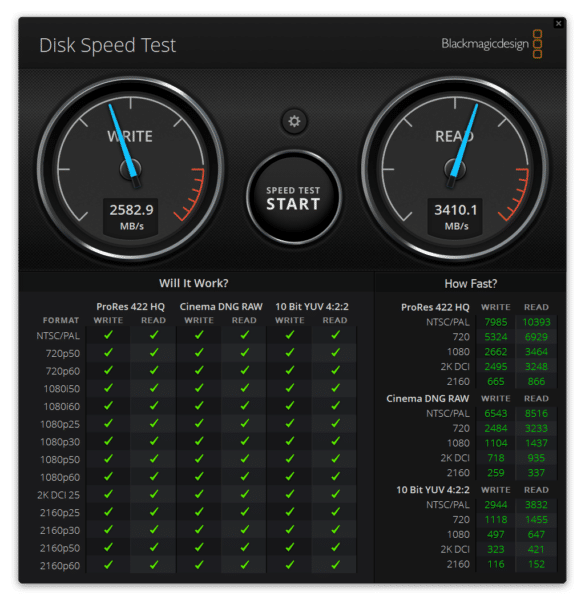Close the Disk Speed Test window
Viewport: 585px width, 604px height.
tap(558, 23)
